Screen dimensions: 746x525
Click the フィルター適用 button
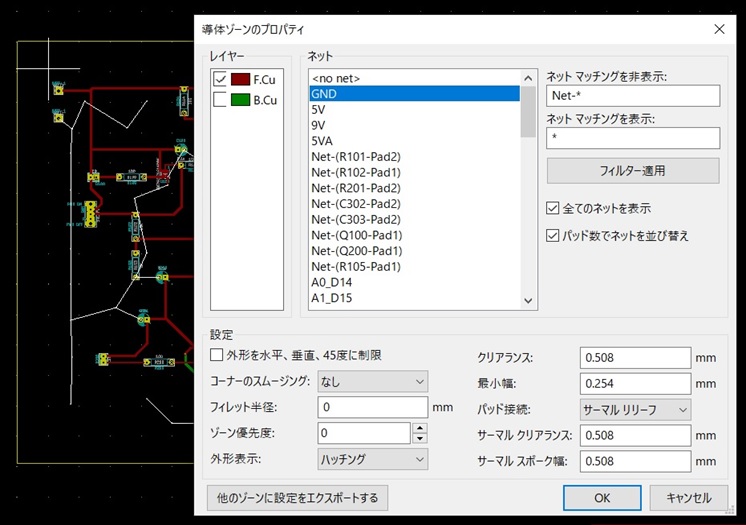tap(632, 171)
